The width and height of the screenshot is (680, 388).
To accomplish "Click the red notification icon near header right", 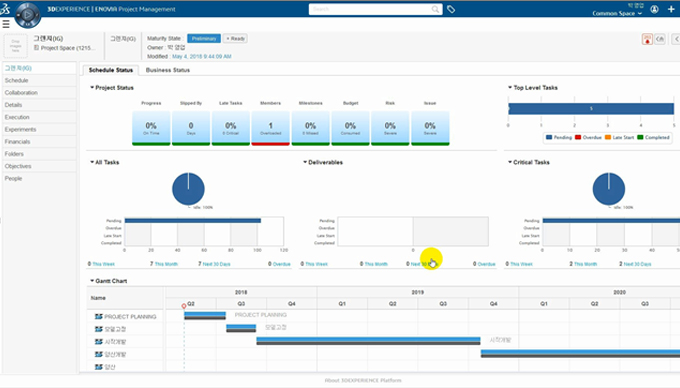I will tap(647, 39).
